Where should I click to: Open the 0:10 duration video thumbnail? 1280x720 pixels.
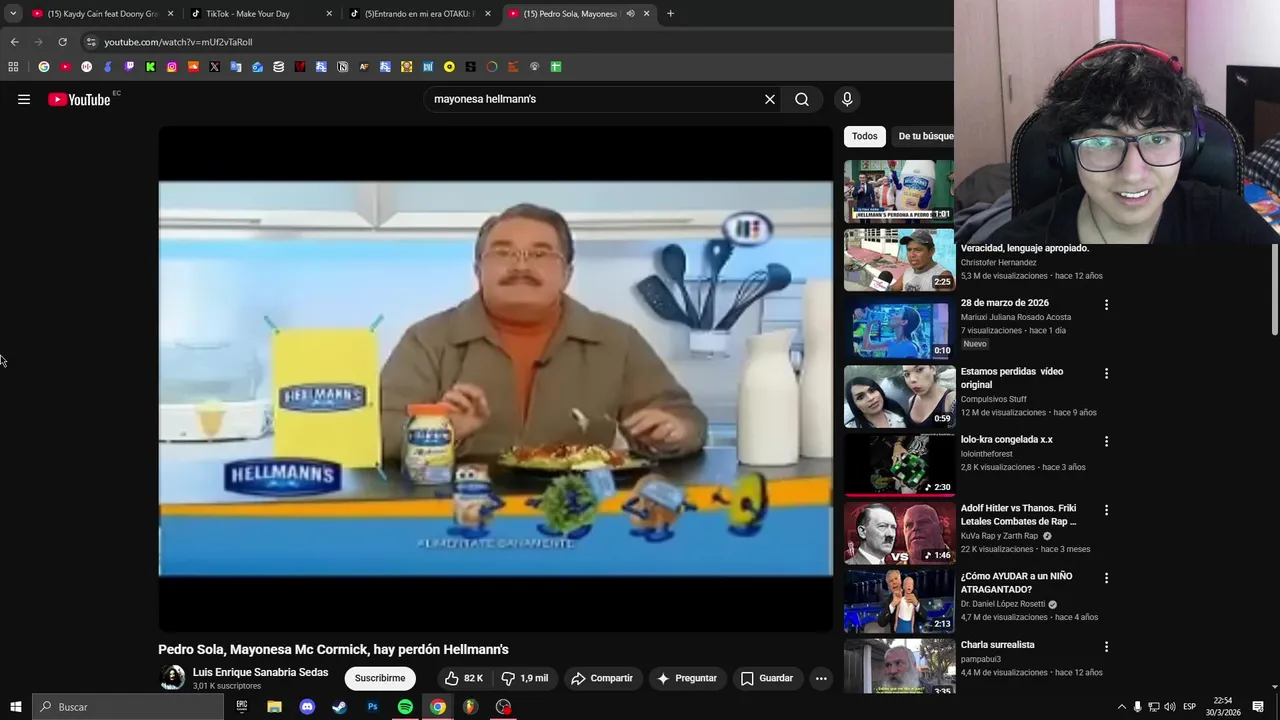click(899, 328)
